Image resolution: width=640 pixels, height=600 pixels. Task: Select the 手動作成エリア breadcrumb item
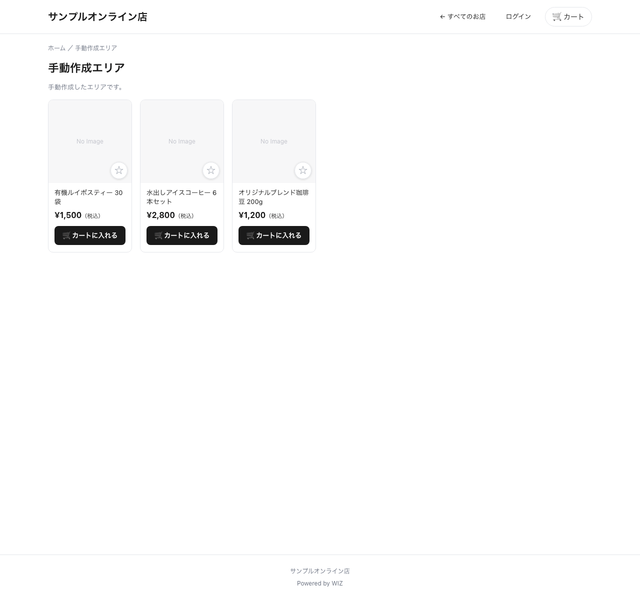96,48
